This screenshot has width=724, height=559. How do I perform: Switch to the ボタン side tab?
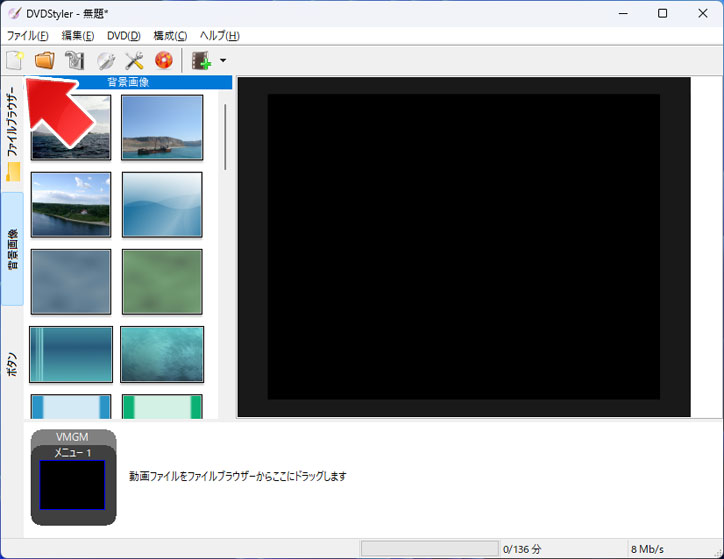(12, 365)
